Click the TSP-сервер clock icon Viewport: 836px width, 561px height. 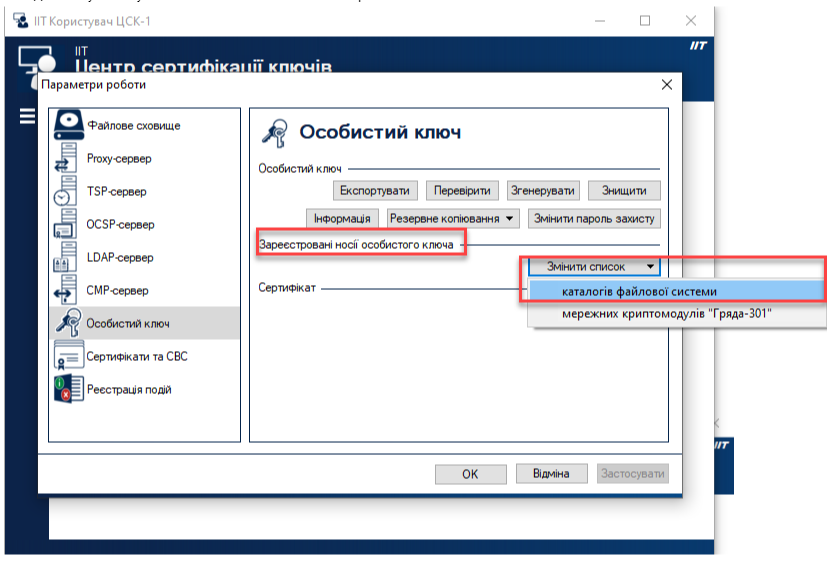(66, 191)
